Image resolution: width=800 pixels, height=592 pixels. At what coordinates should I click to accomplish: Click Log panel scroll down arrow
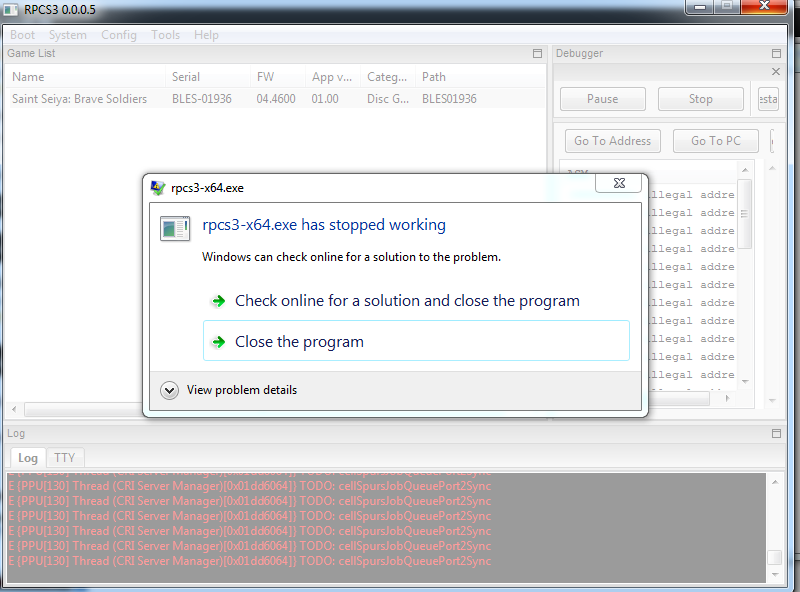pos(775,575)
